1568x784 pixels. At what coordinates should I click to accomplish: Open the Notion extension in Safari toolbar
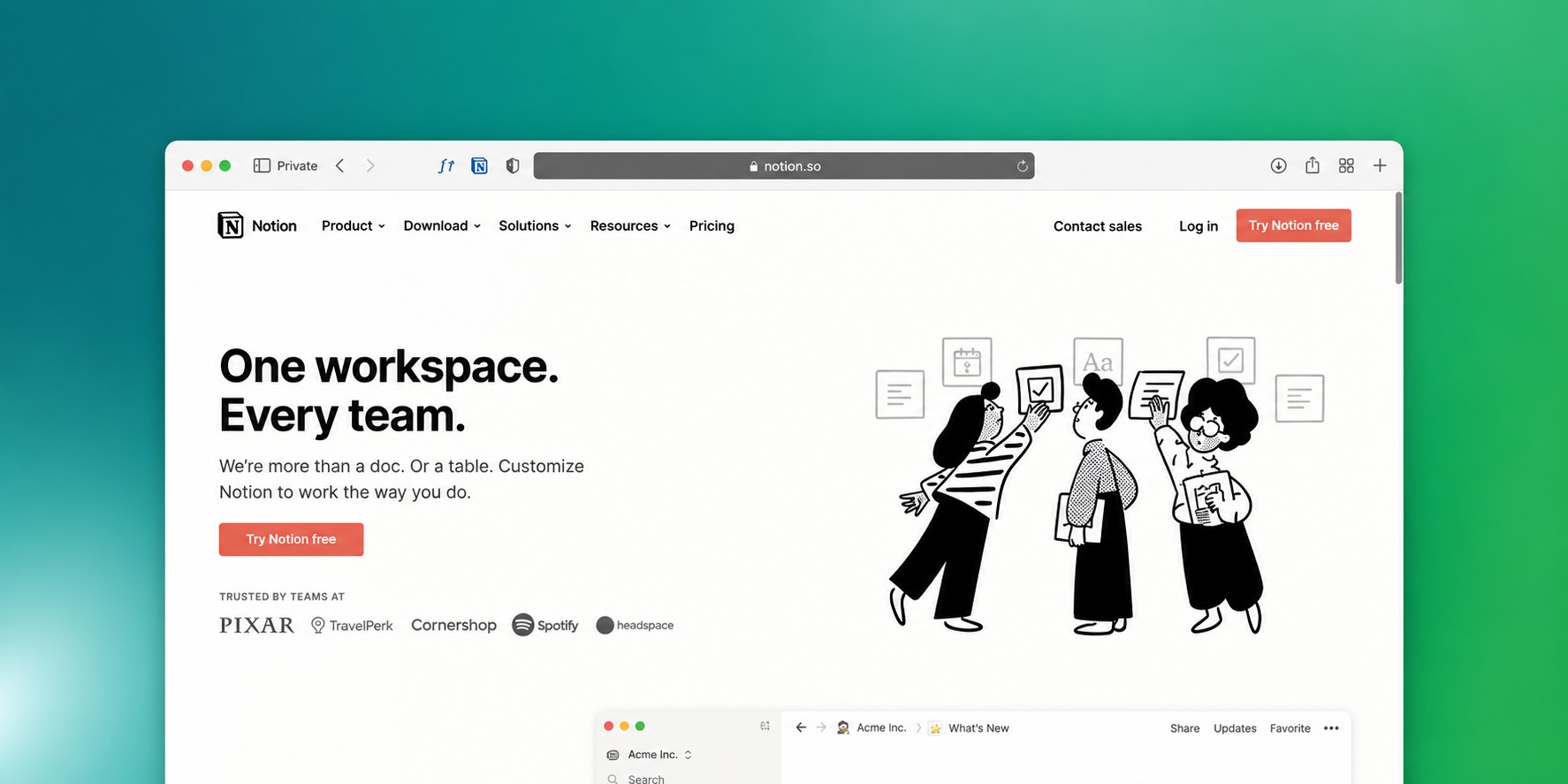[x=479, y=166]
